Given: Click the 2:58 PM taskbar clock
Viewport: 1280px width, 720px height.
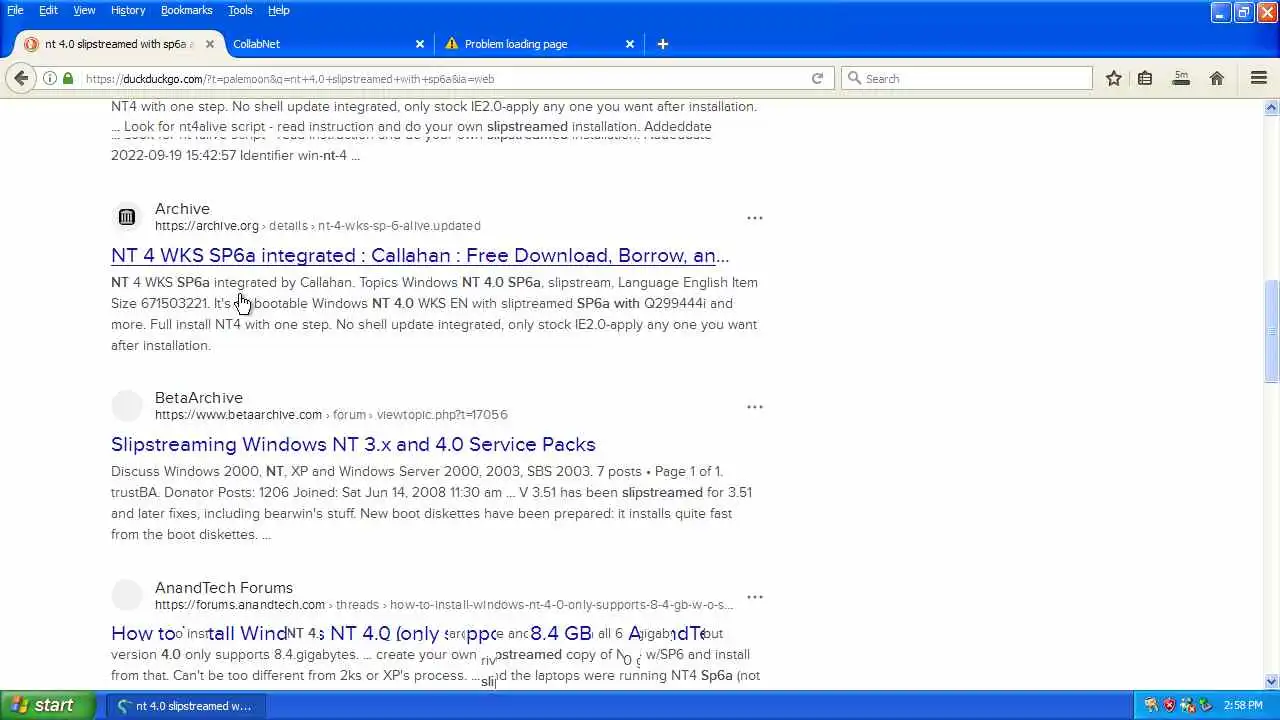Looking at the screenshot, I should [x=1243, y=706].
